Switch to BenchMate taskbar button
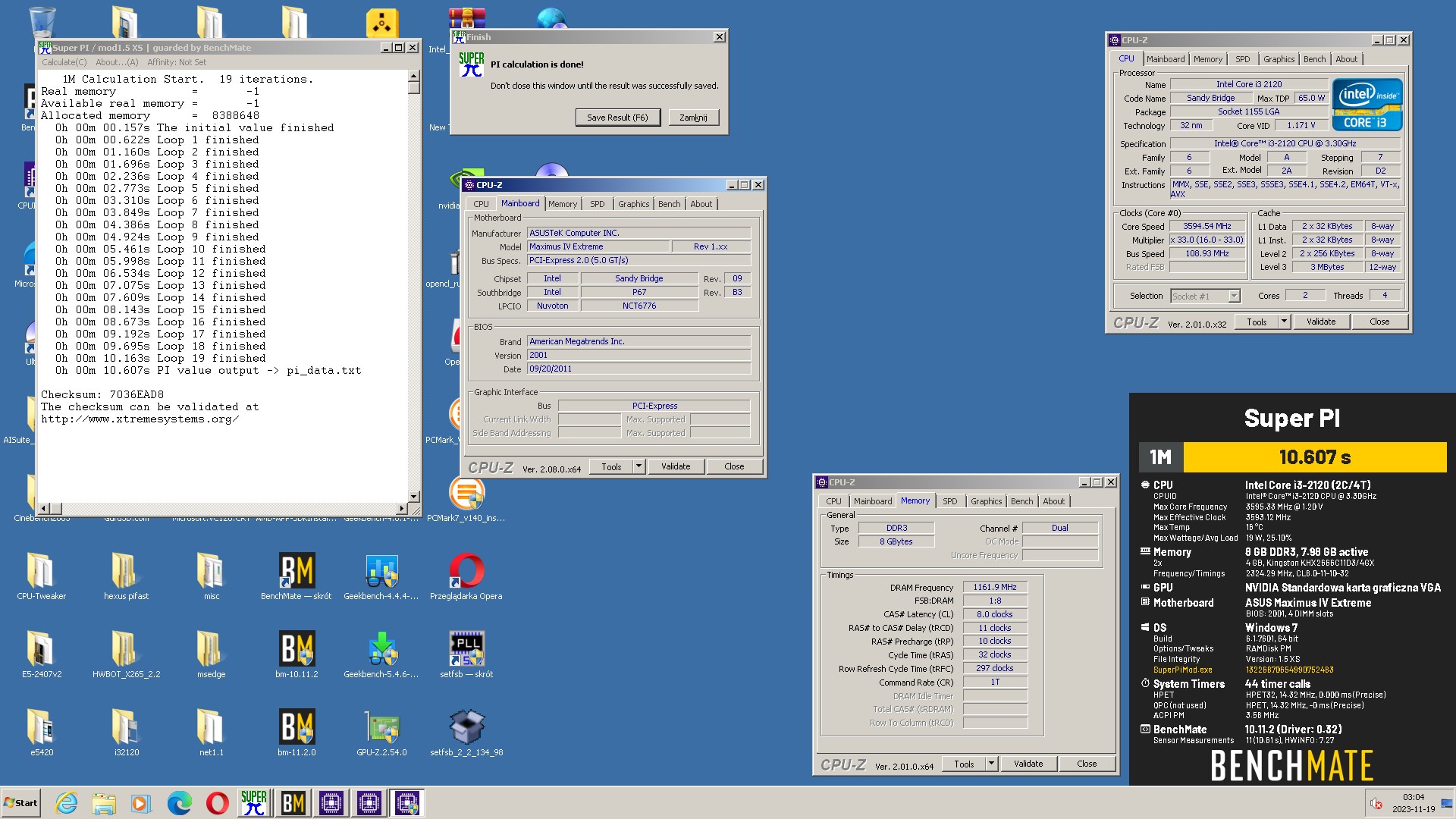 point(293,803)
